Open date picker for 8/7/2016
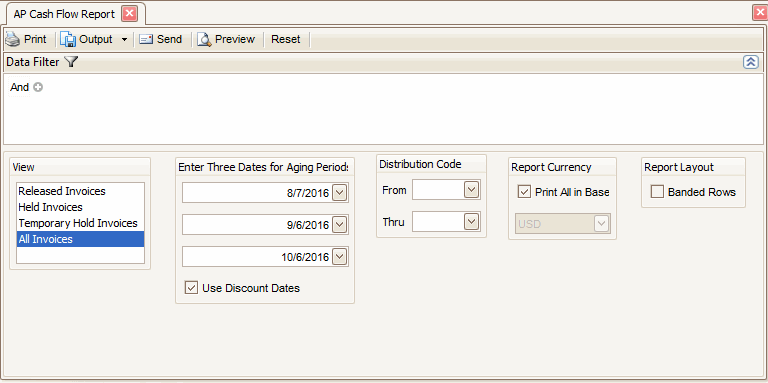 pos(340,193)
